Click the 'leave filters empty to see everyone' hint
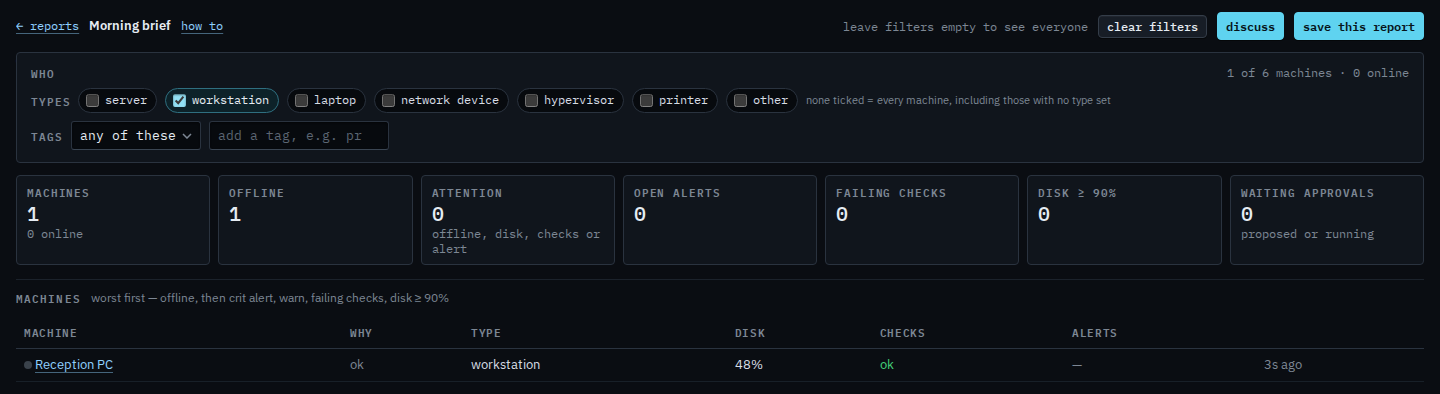1440x394 pixels. [x=965, y=27]
